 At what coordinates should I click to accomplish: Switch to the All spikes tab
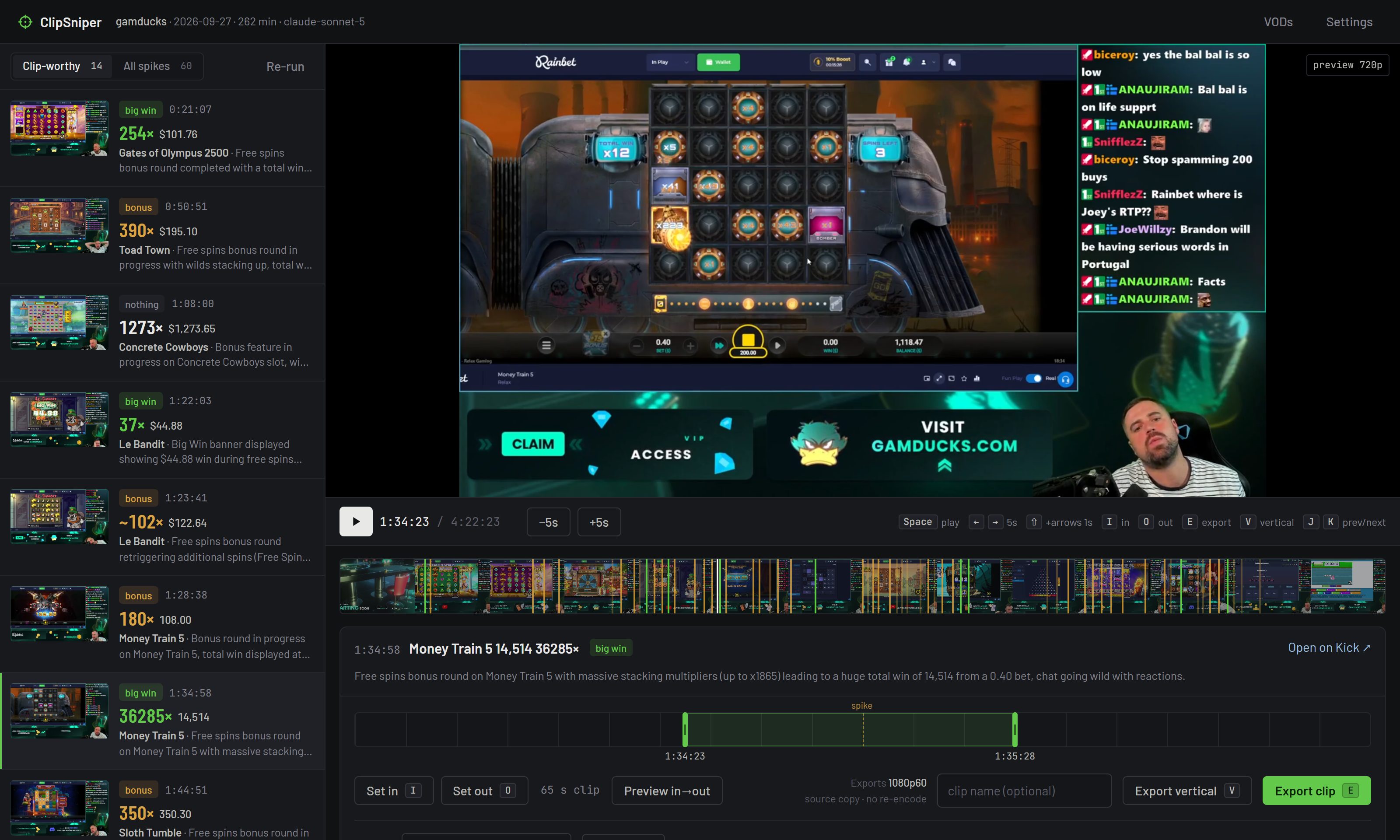157,66
